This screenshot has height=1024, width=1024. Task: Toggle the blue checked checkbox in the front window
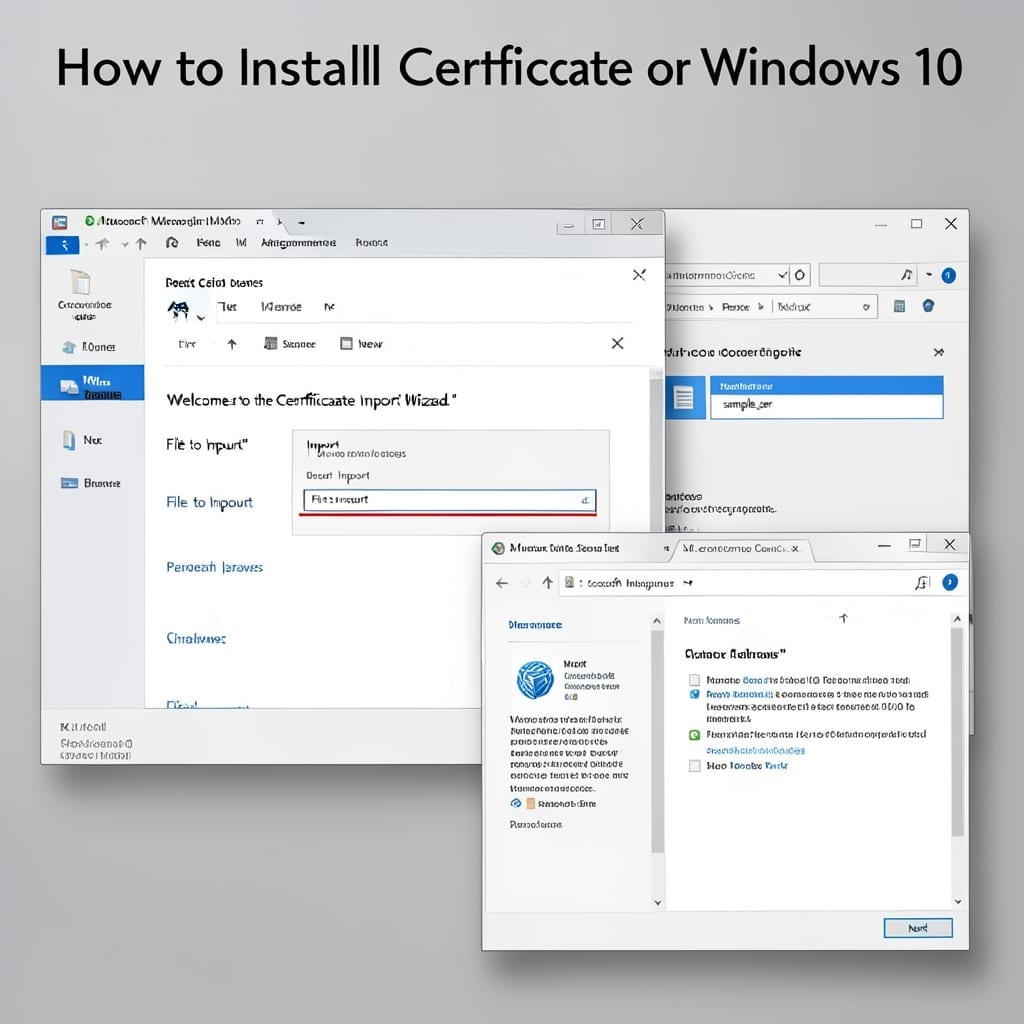click(x=694, y=694)
